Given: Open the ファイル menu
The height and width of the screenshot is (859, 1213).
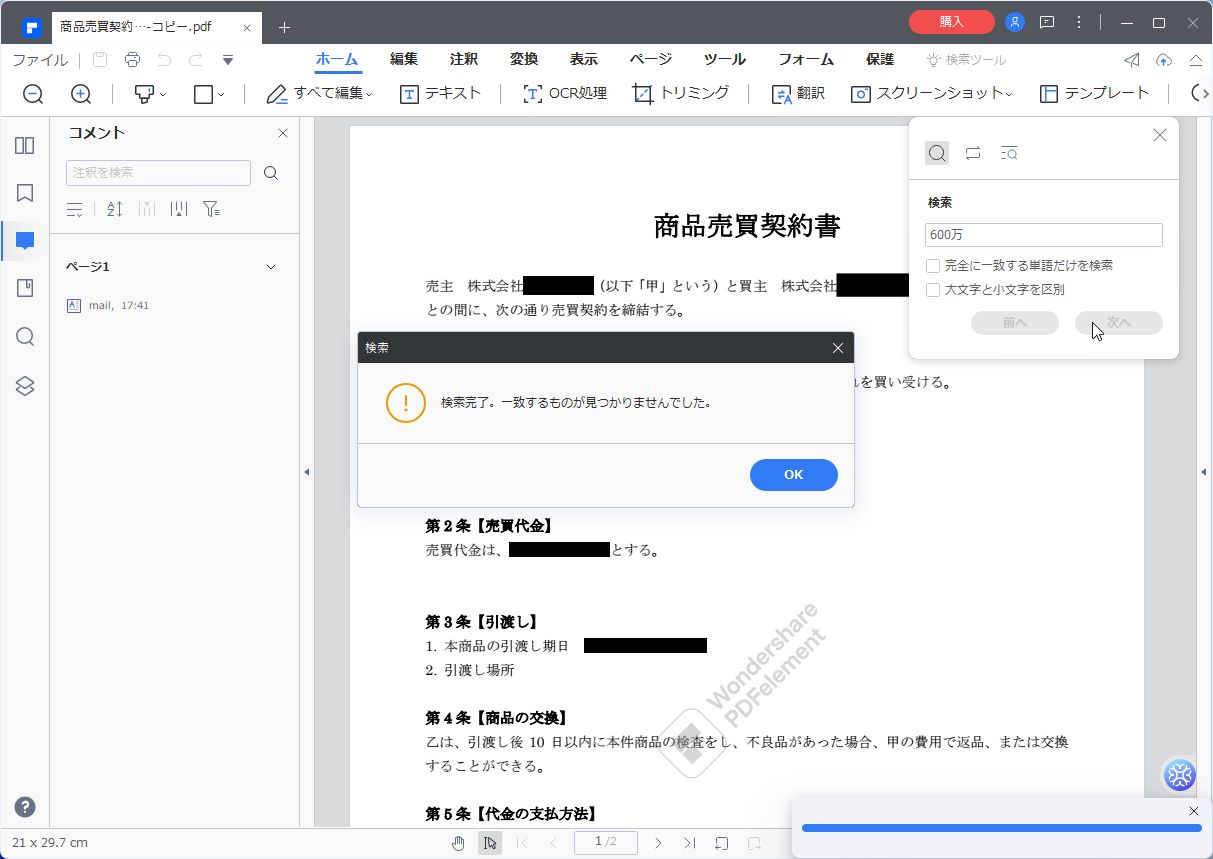Looking at the screenshot, I should pos(39,59).
